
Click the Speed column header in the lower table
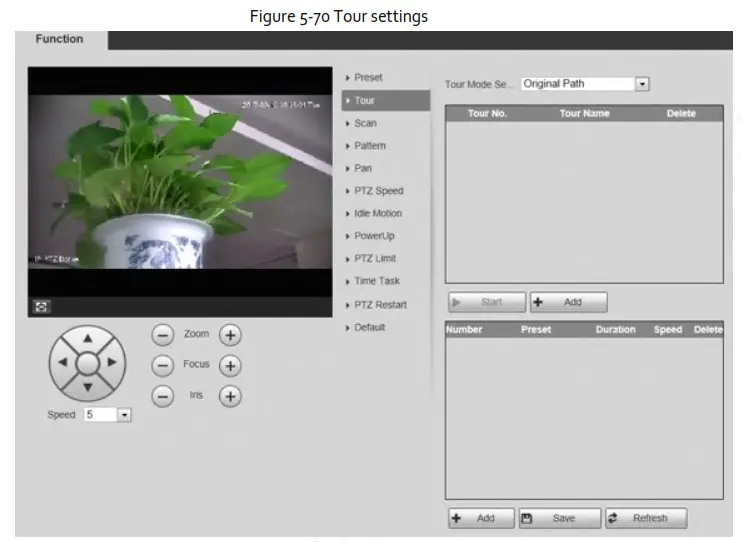point(668,329)
